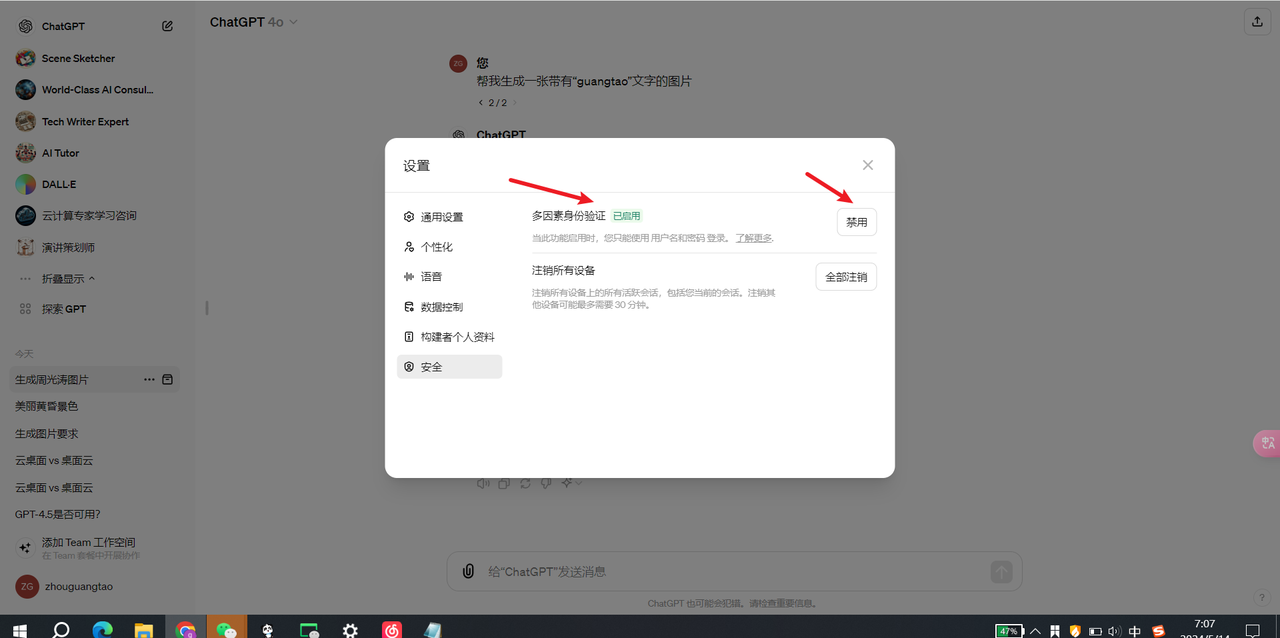Select the 通用设置 tab

coord(449,217)
